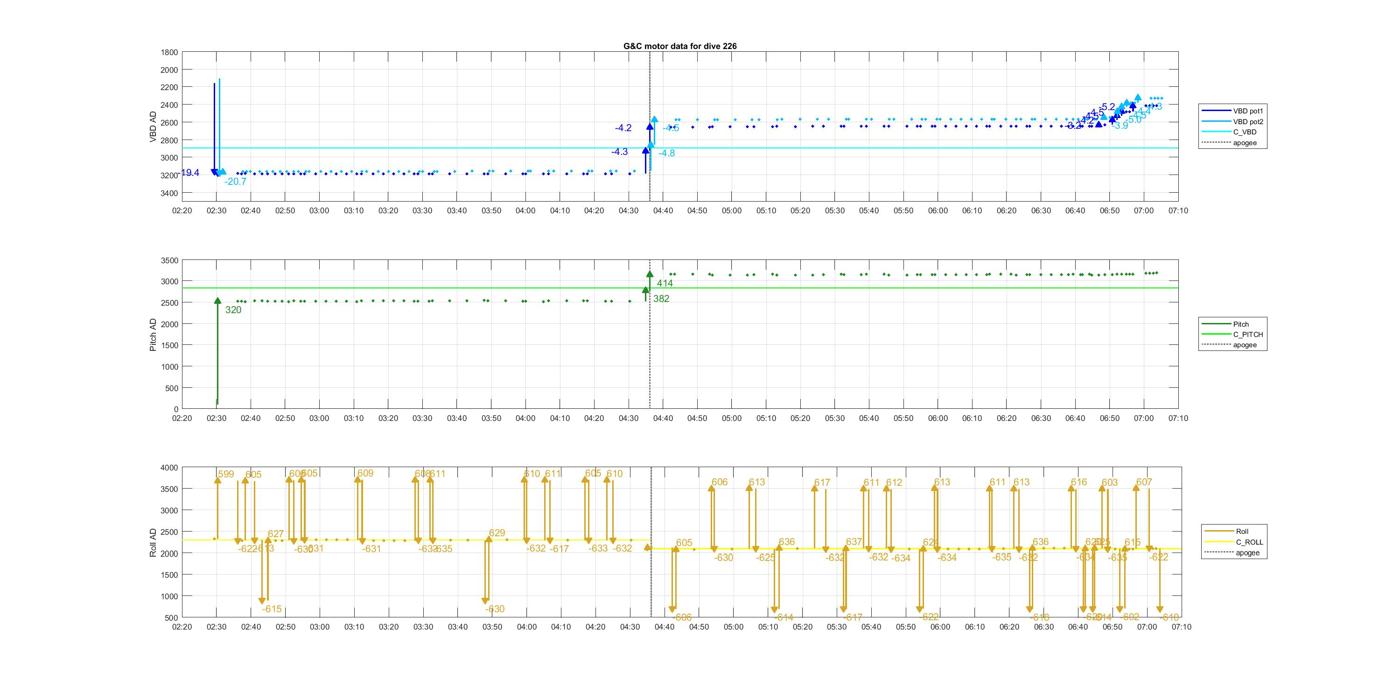Click the "1800" tick on the VBD y-axis
This screenshot has width=1400, height=693.
click(x=170, y=52)
